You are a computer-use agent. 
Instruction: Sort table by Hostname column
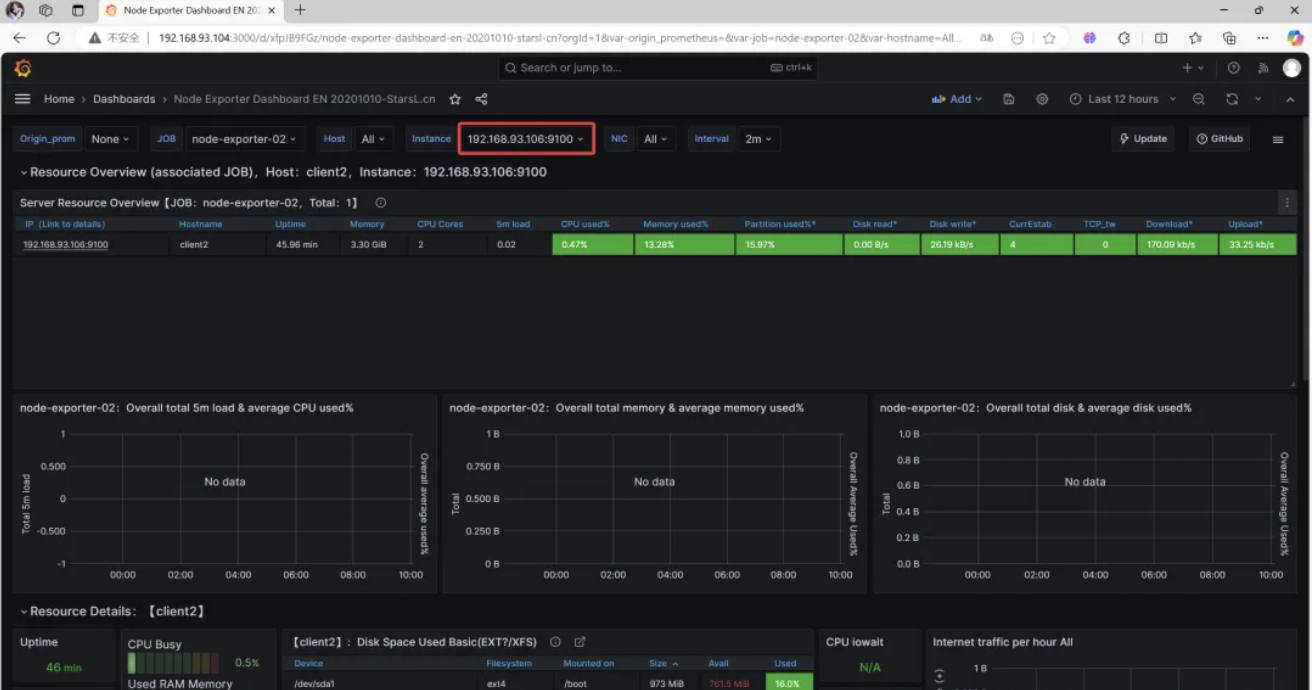[201, 224]
